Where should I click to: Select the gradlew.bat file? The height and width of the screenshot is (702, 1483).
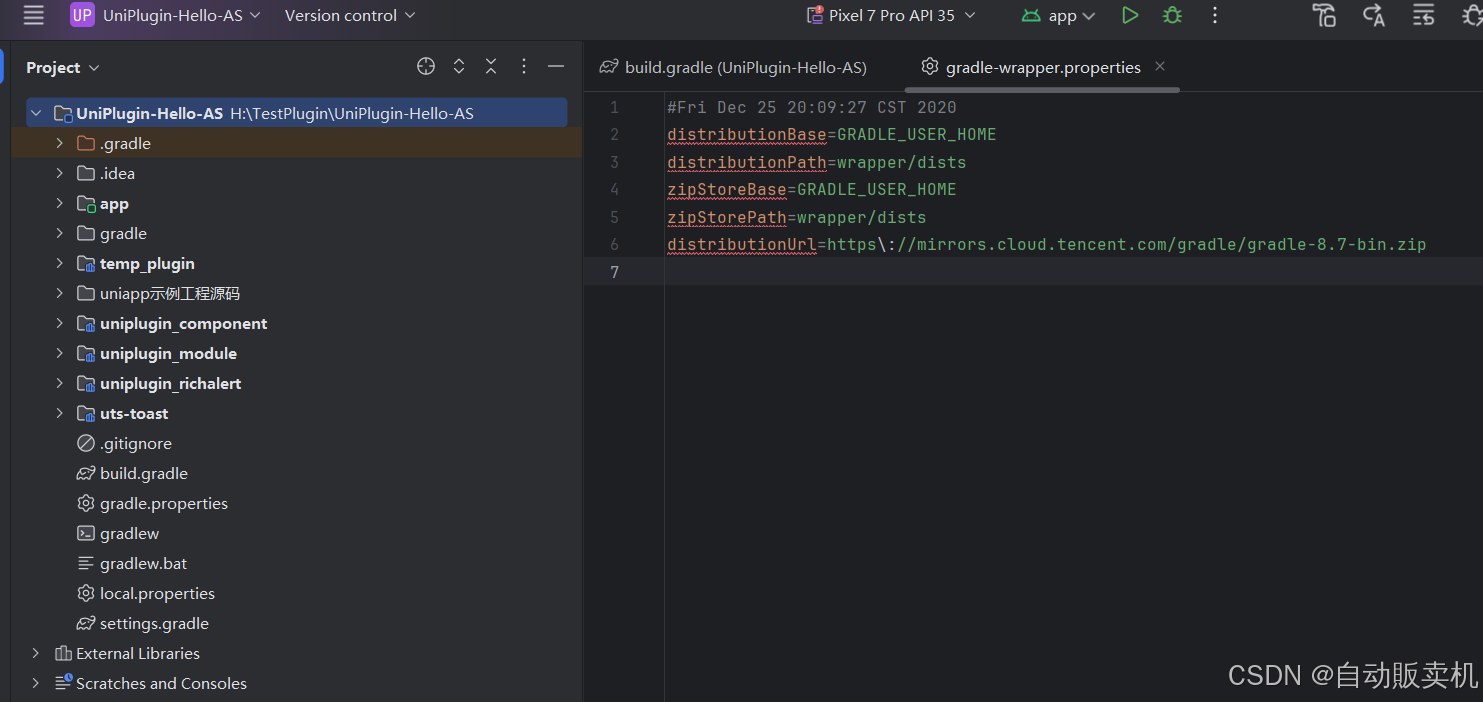pos(144,563)
